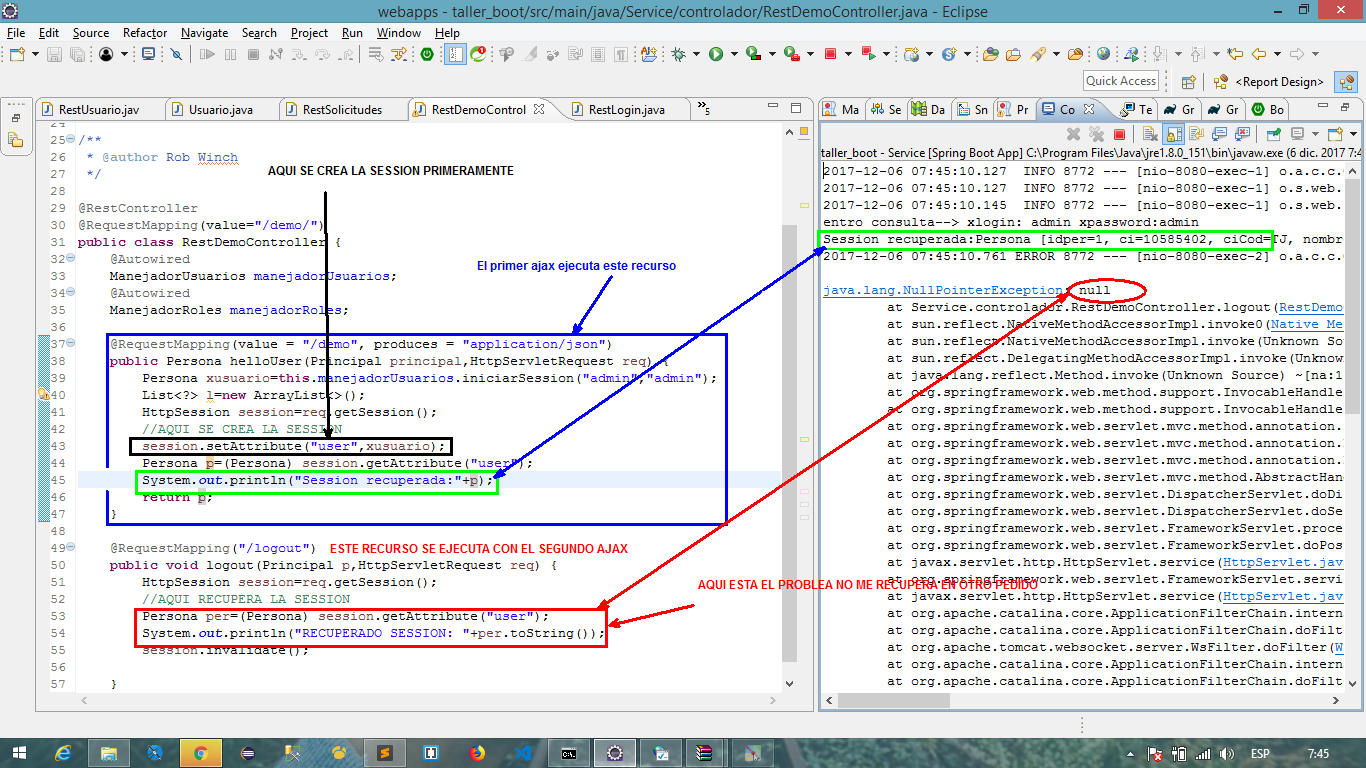Switch to Usuario.java editor tab

point(220,110)
